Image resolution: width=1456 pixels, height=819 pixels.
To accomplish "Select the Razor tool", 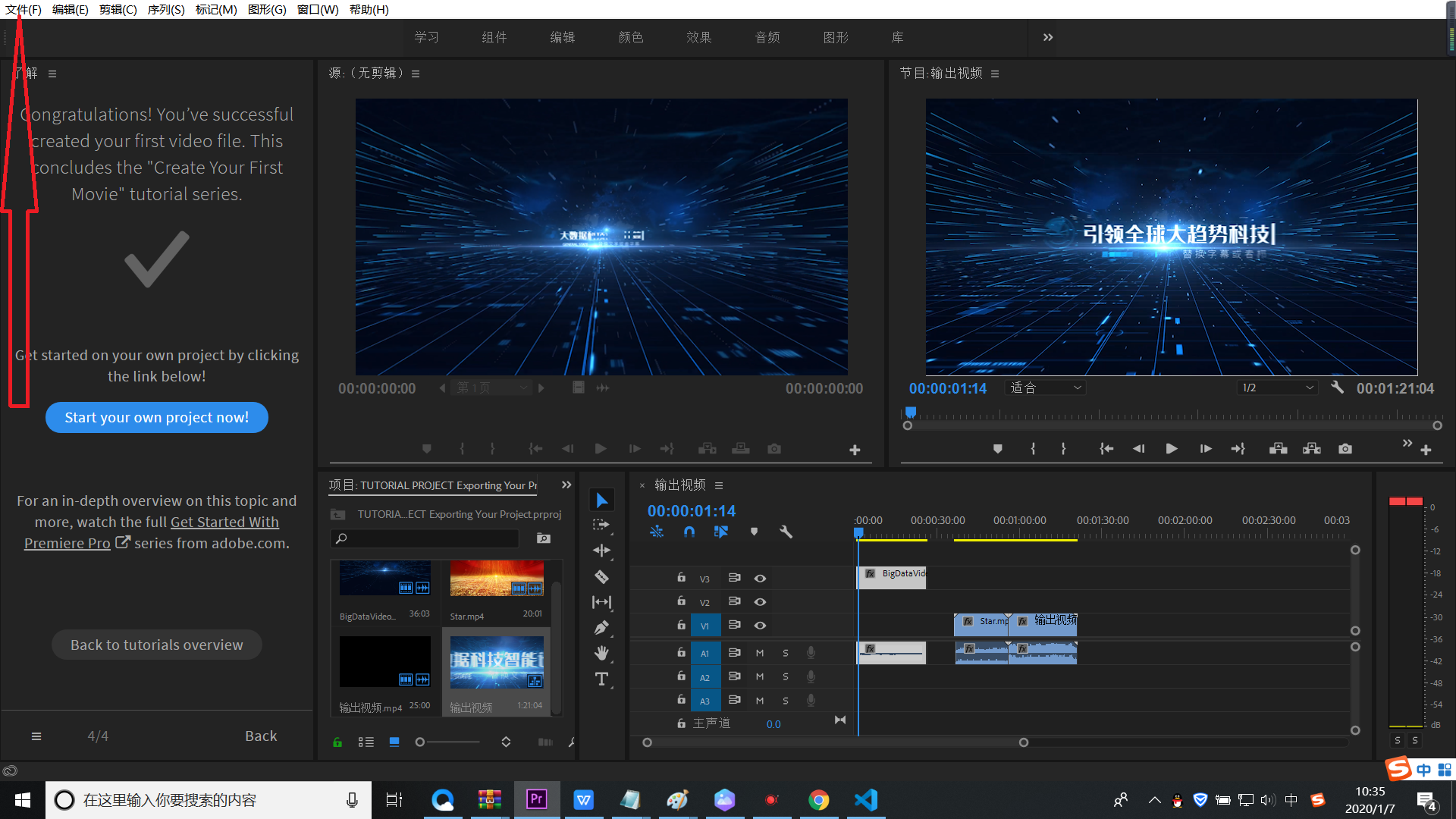I will [601, 577].
